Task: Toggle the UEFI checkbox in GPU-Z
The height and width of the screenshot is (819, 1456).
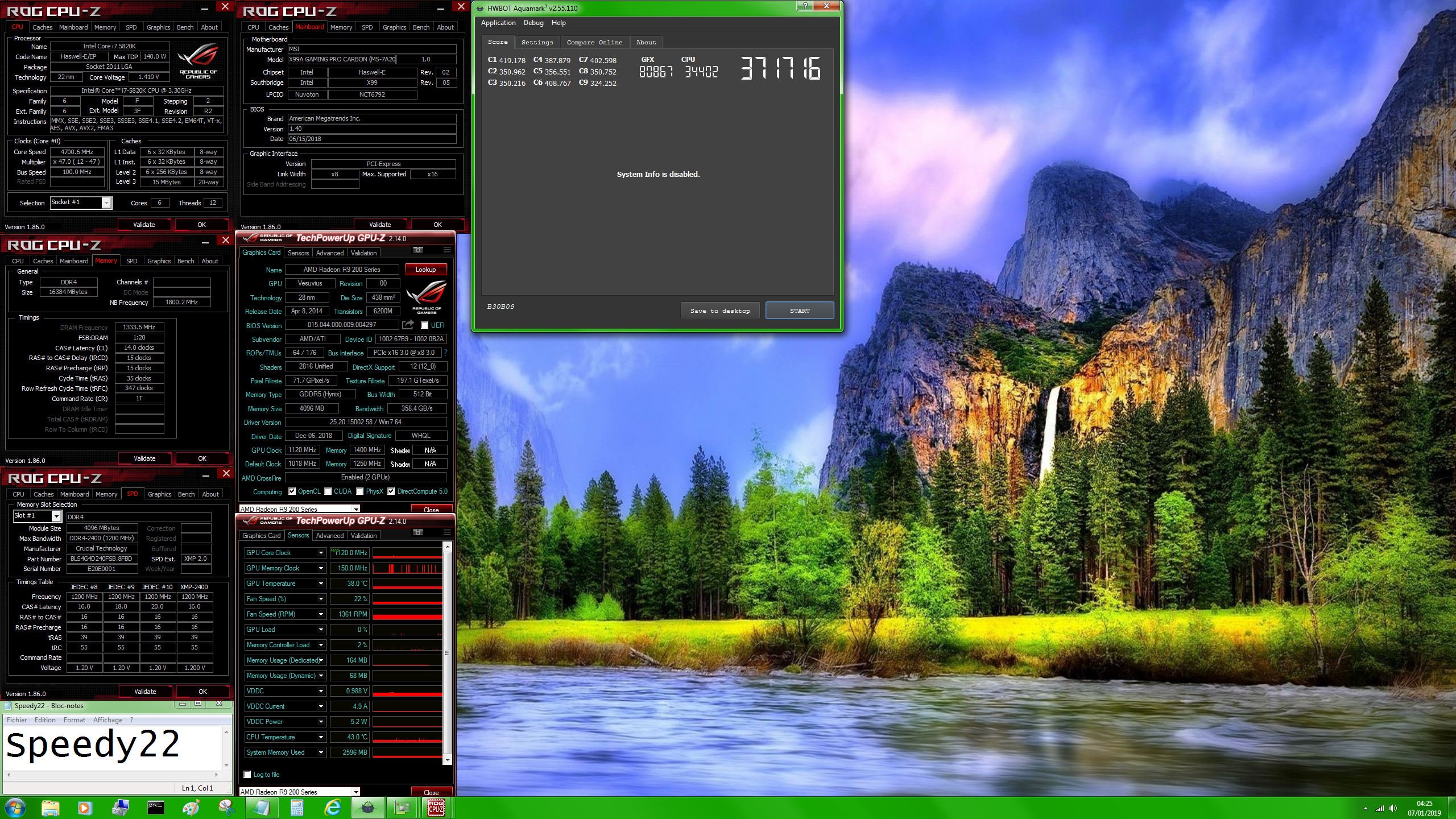Action: tap(424, 325)
